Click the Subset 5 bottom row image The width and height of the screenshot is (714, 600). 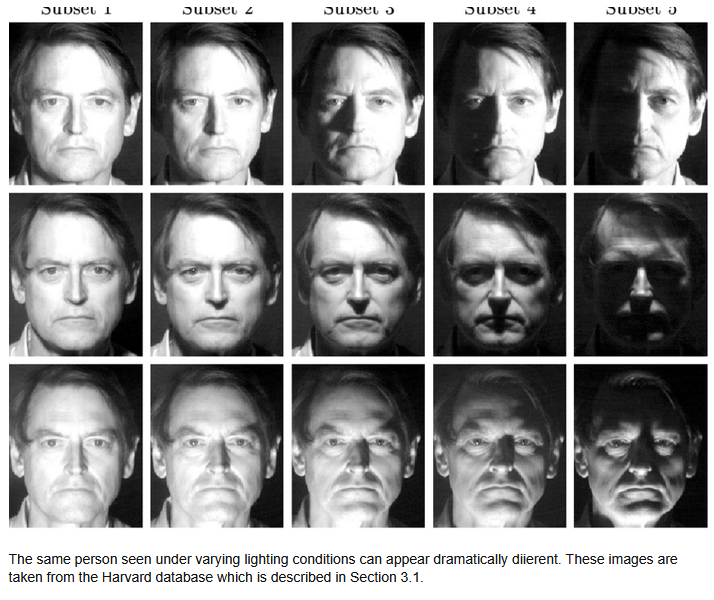(640, 445)
